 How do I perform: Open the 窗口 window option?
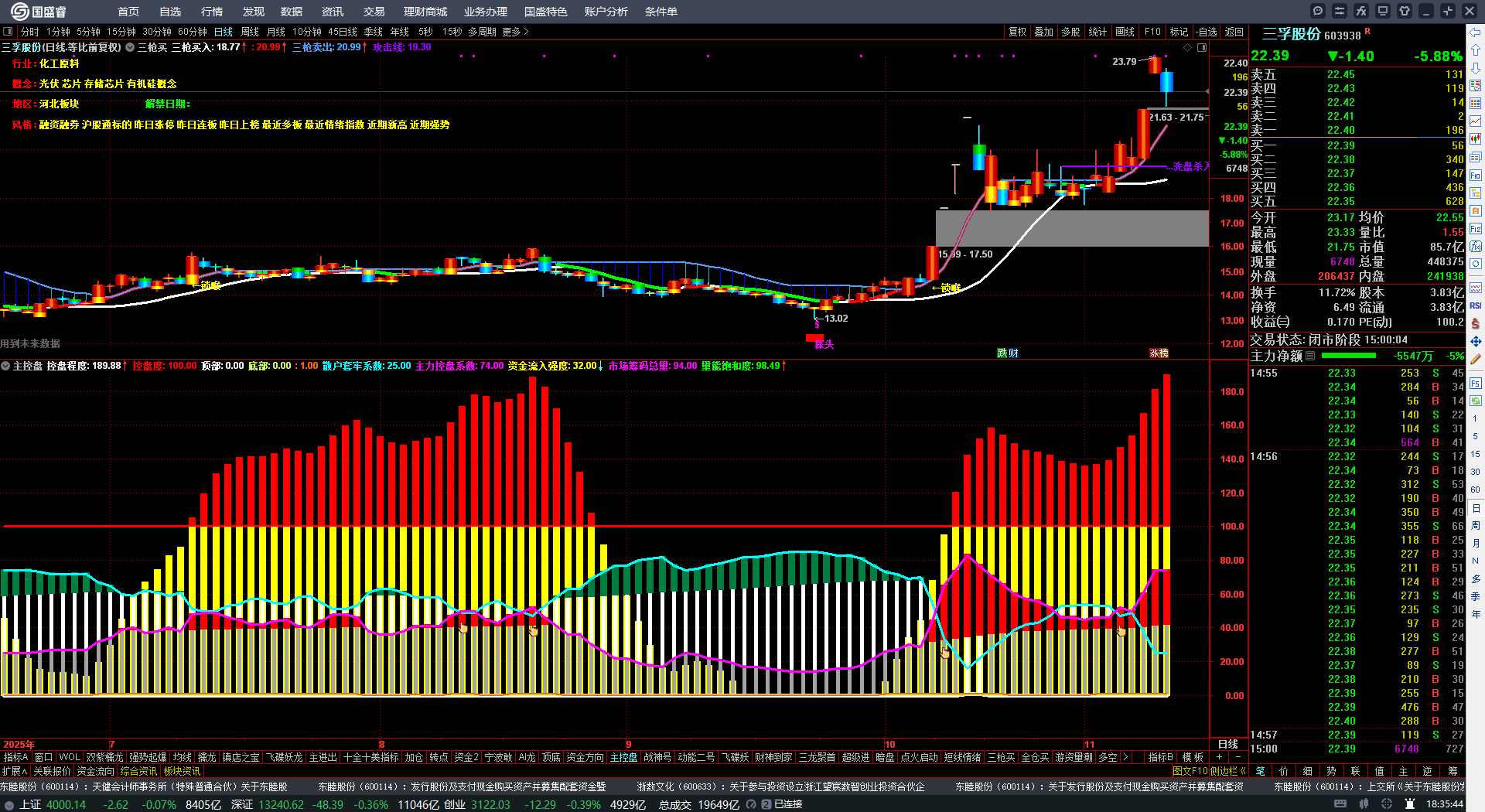click(43, 757)
